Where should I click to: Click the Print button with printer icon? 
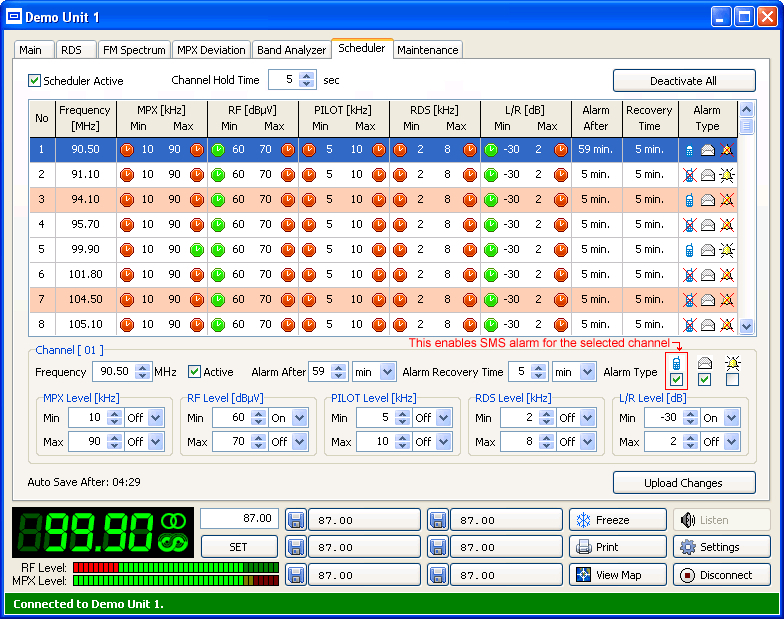coord(617,547)
